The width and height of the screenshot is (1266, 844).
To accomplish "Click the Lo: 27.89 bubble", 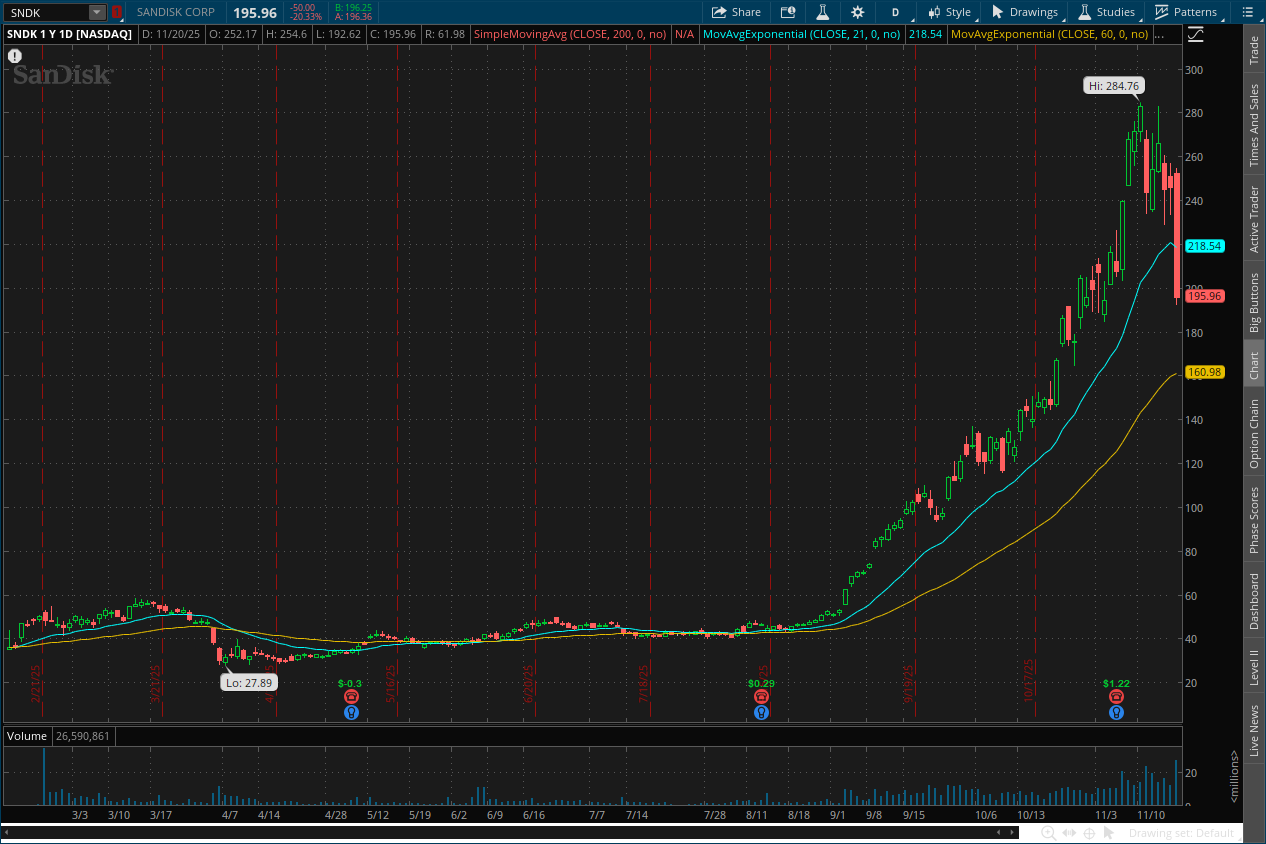I will click(x=249, y=682).
